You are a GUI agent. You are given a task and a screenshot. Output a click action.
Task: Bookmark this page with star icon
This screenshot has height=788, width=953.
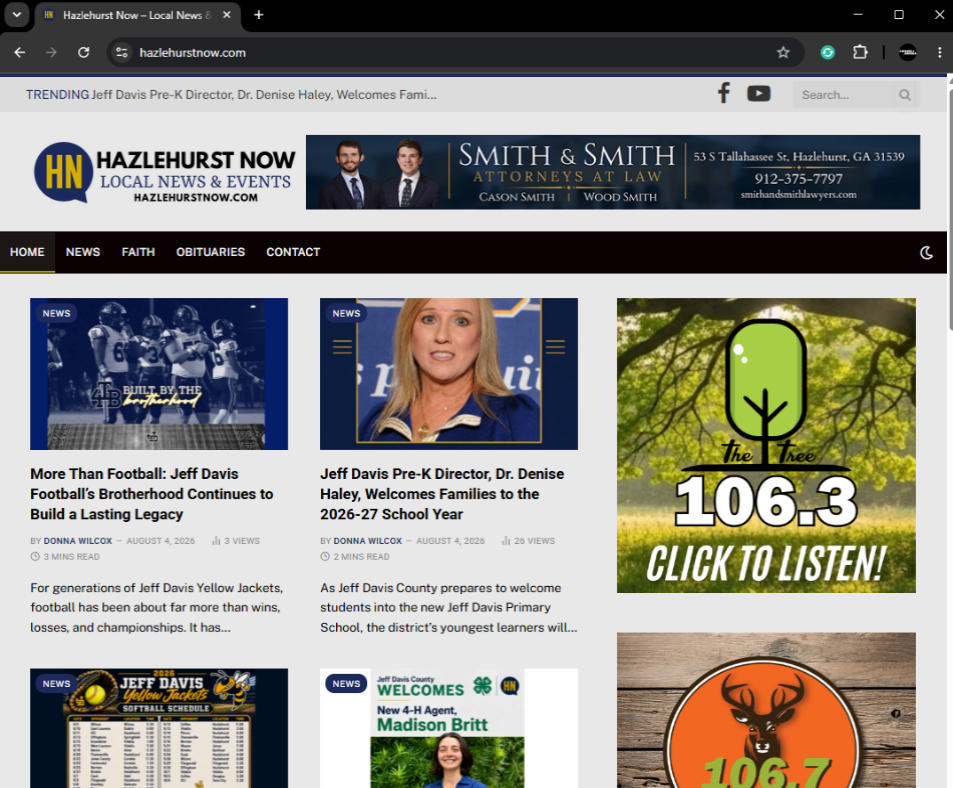click(783, 52)
